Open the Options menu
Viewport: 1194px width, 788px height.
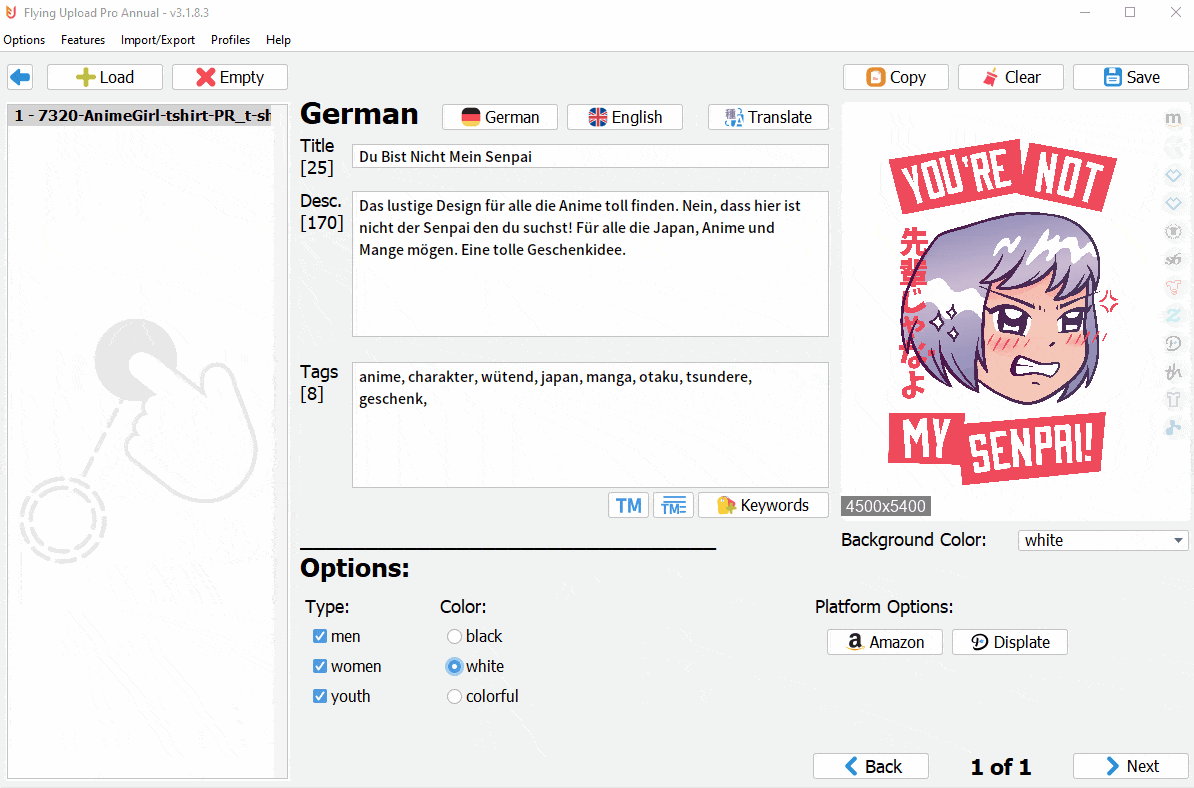[24, 40]
